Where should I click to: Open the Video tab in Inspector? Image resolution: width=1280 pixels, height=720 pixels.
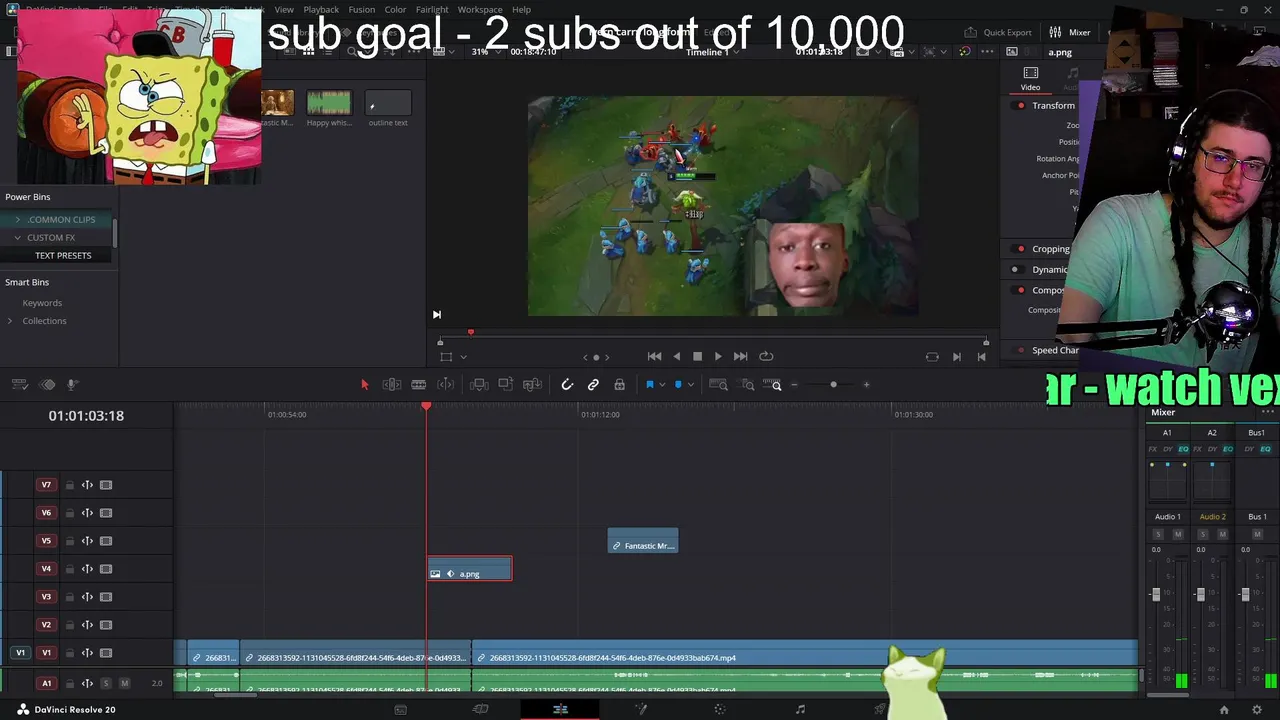pyautogui.click(x=1030, y=79)
